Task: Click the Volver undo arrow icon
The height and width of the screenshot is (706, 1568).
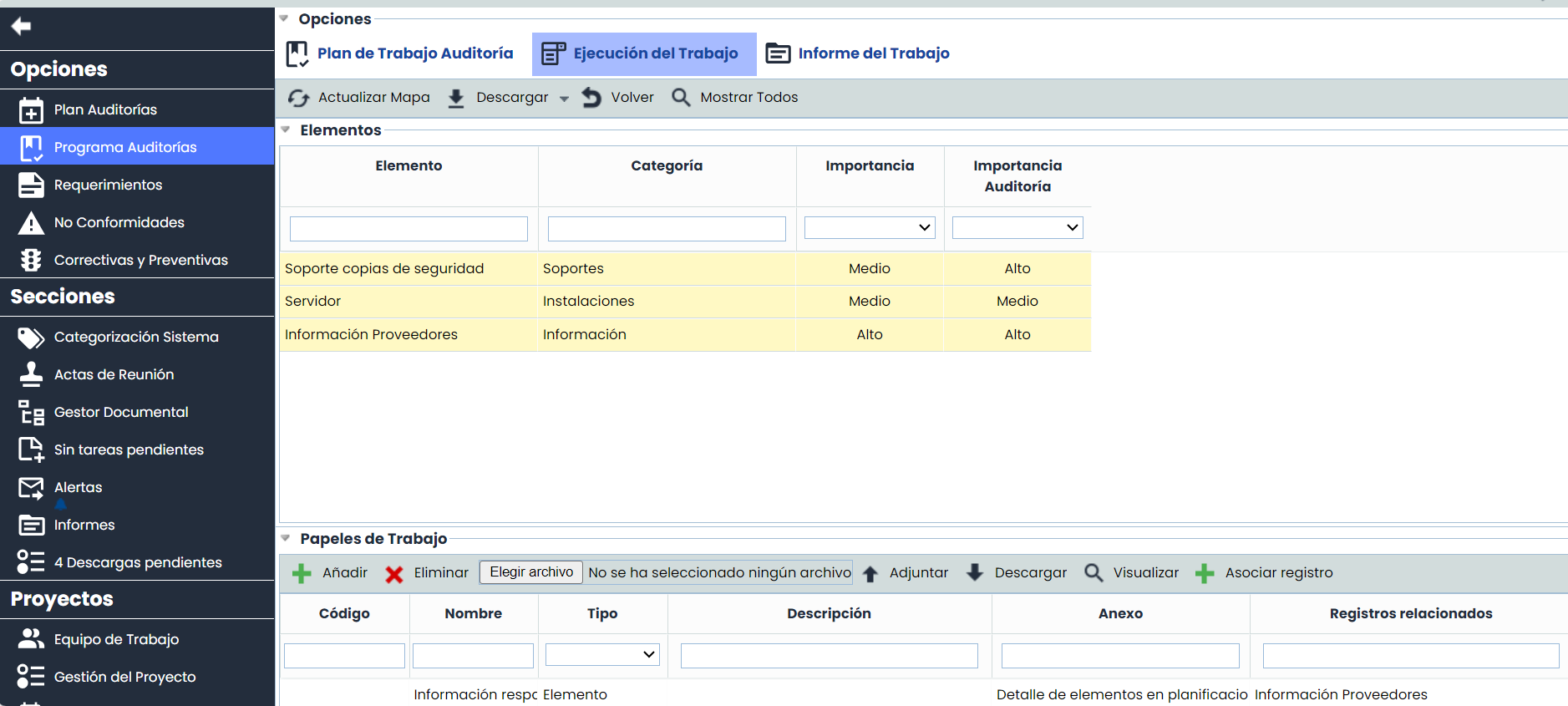Action: 591,98
